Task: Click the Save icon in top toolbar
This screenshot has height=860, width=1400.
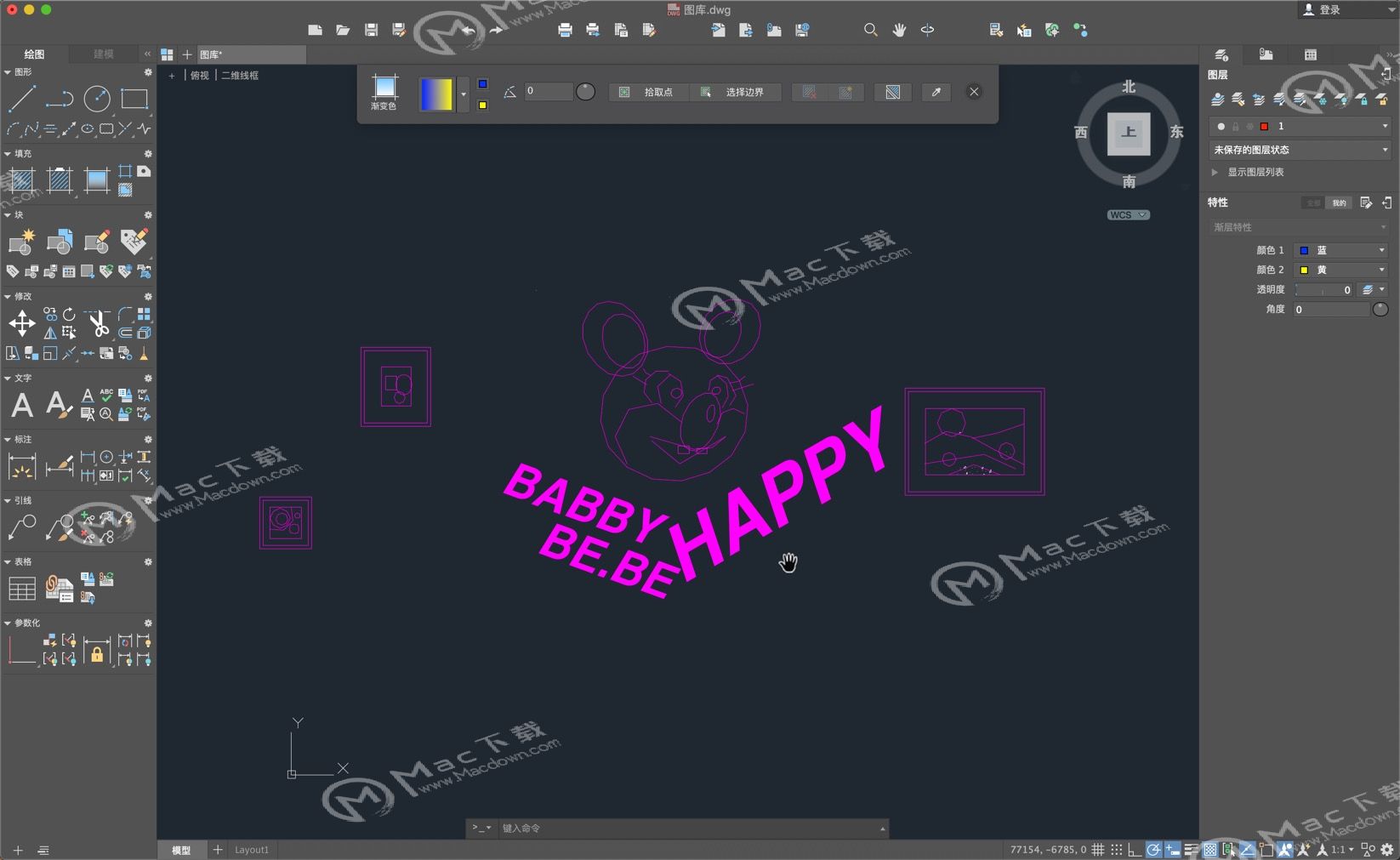Action: pyautogui.click(x=371, y=30)
